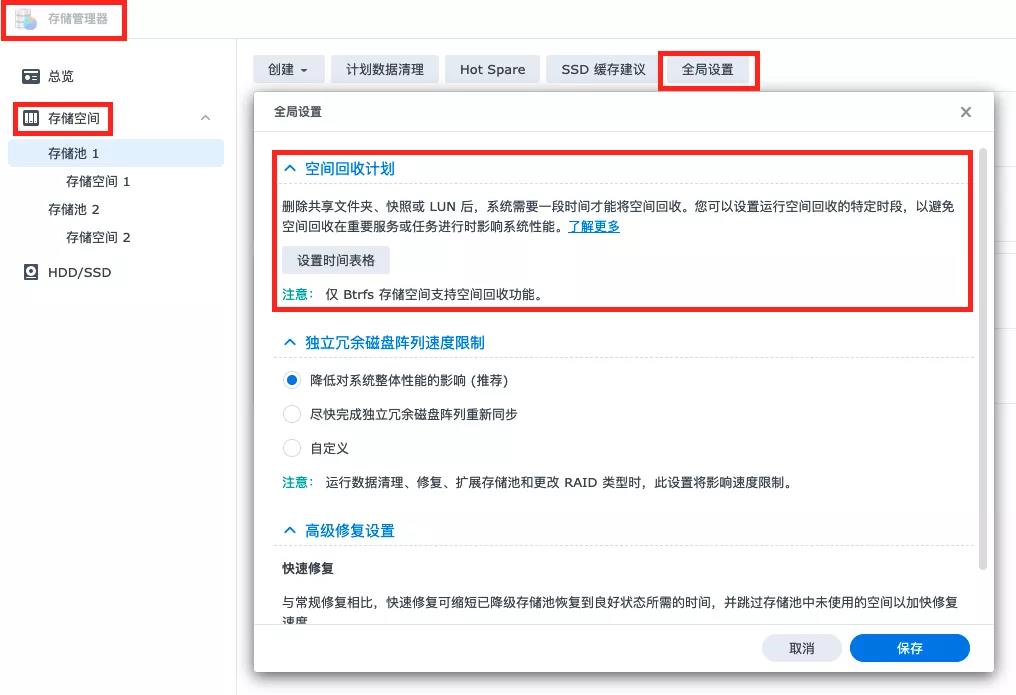The width and height of the screenshot is (1016, 695).
Task: Select the 总览 (Overview) sidebar icon
Action: click(32, 76)
